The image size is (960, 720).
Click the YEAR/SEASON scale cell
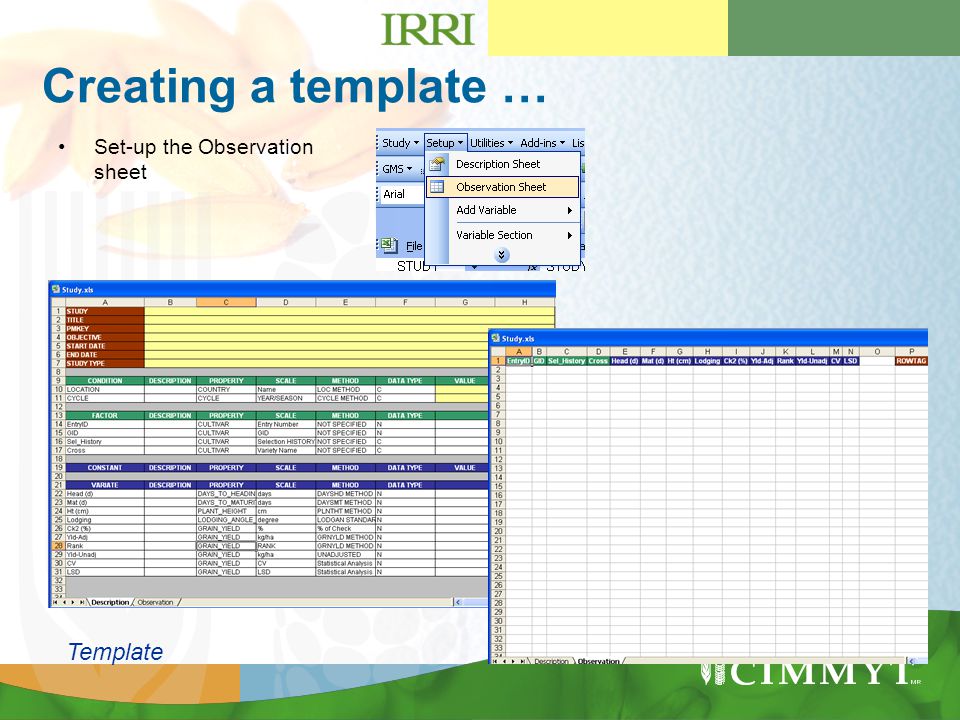[286, 398]
